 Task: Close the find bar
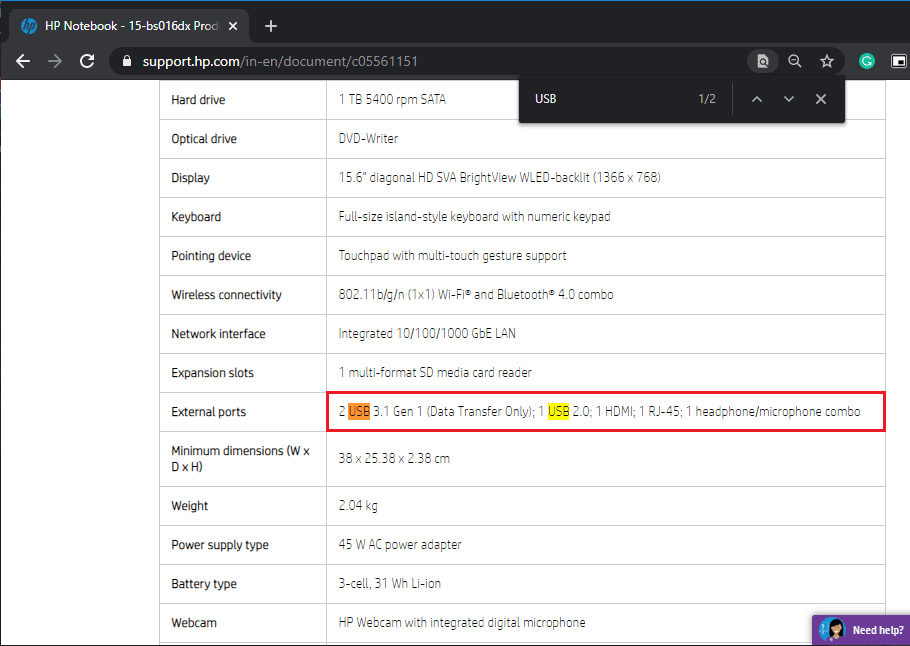[821, 99]
